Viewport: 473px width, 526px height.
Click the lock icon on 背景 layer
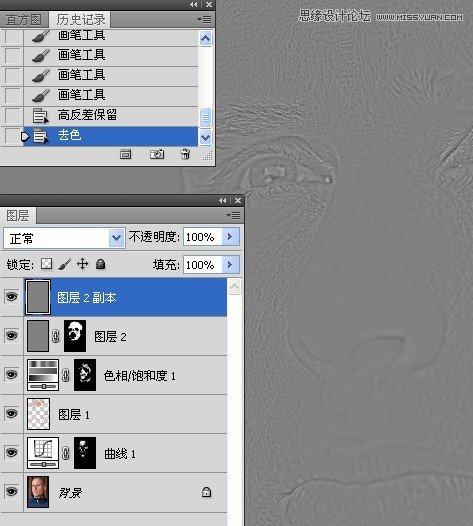206,492
